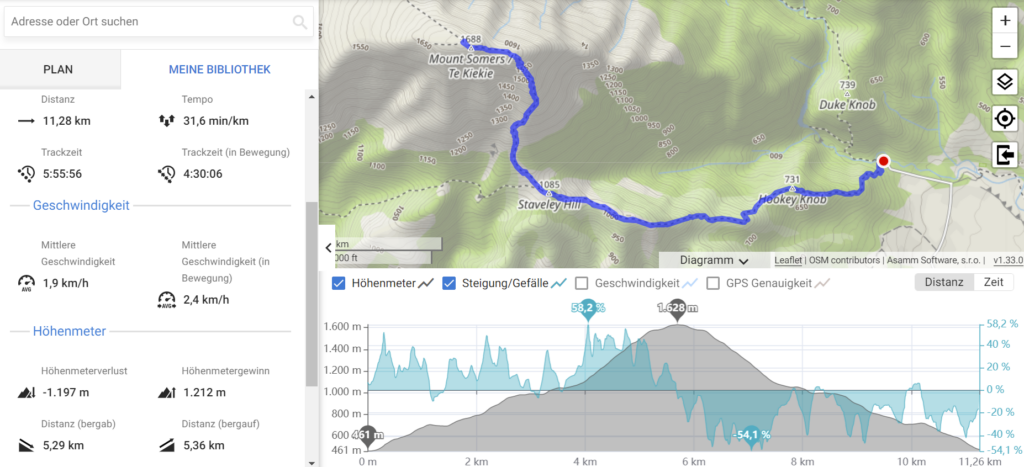
Task: Collapse the sidebar with left chevron
Action: [x=328, y=247]
